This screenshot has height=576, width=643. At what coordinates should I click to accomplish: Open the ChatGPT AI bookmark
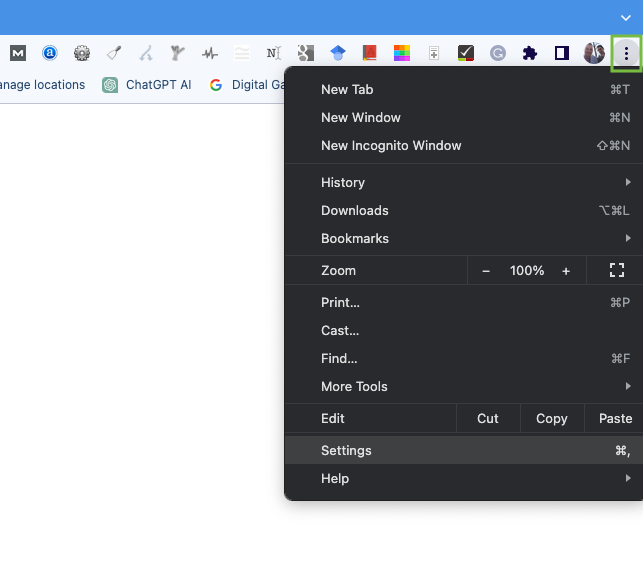coord(147,85)
